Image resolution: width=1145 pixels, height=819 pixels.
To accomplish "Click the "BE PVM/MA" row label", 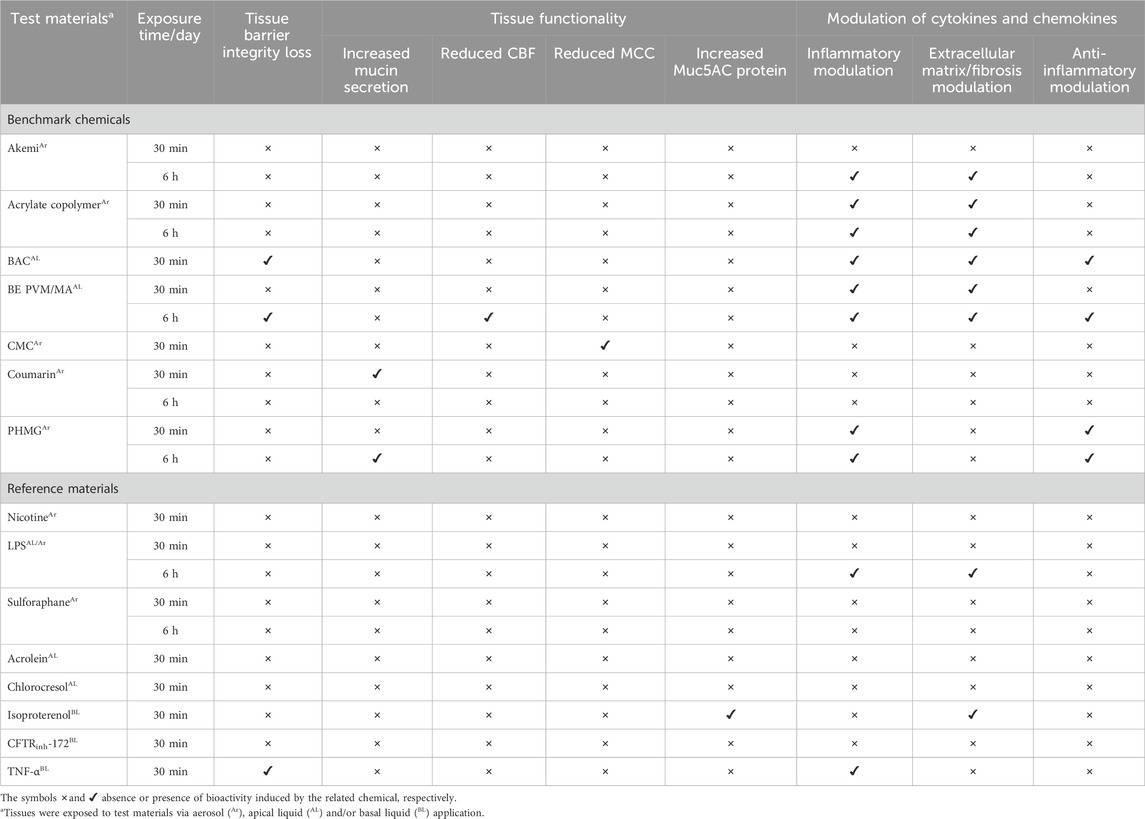I will coord(45,290).
